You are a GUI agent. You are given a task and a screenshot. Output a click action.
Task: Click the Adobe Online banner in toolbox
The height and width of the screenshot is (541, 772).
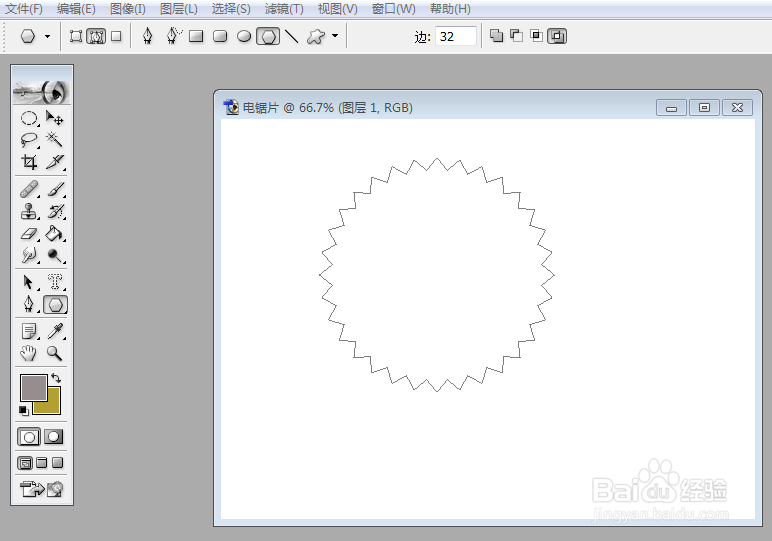[x=42, y=92]
